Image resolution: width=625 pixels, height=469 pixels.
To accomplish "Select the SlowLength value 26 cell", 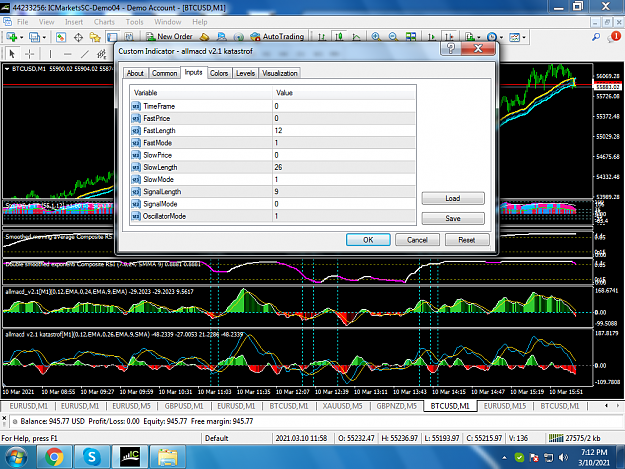I will point(344,167).
